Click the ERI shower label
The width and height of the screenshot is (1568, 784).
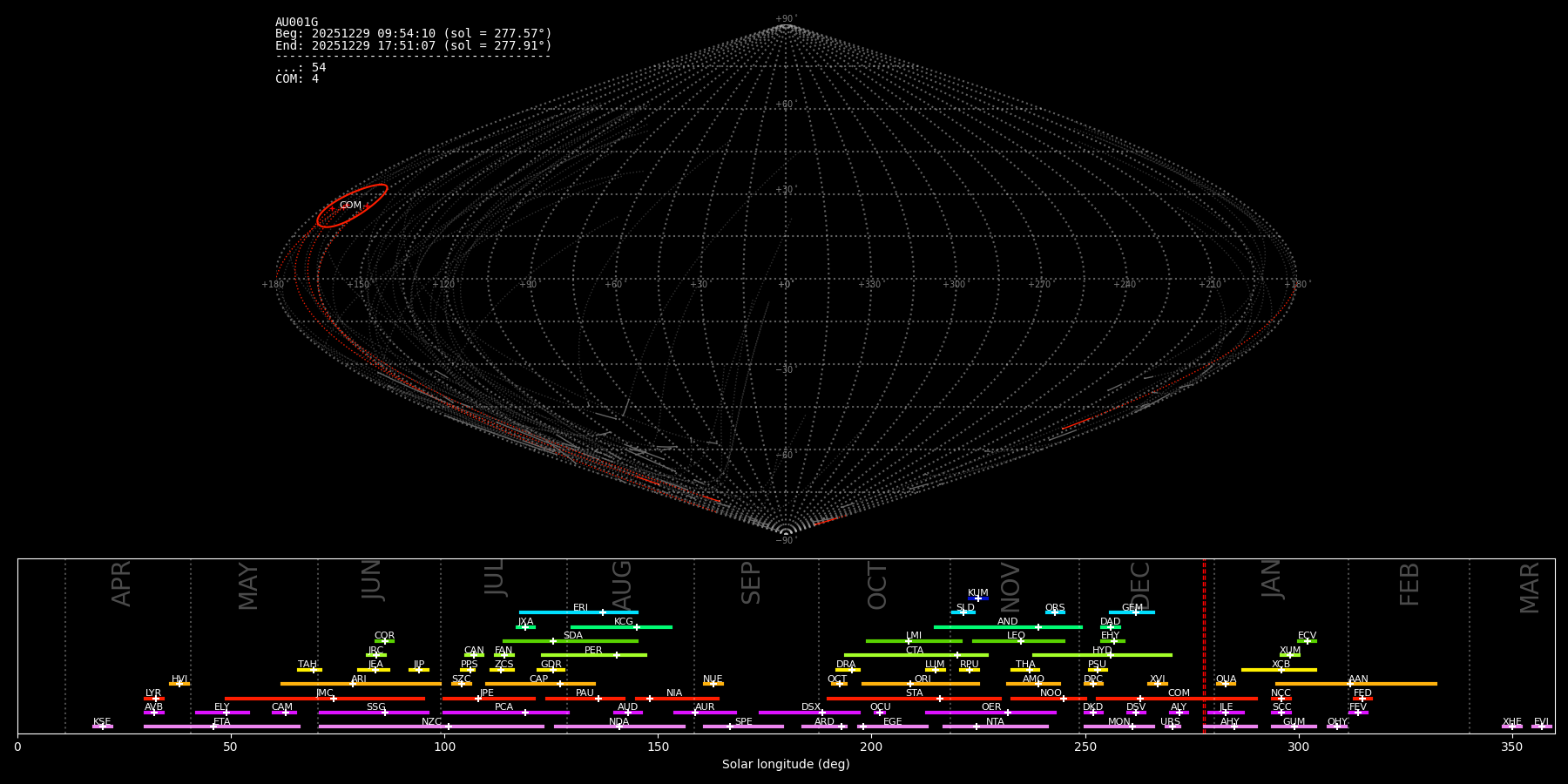pos(580,608)
